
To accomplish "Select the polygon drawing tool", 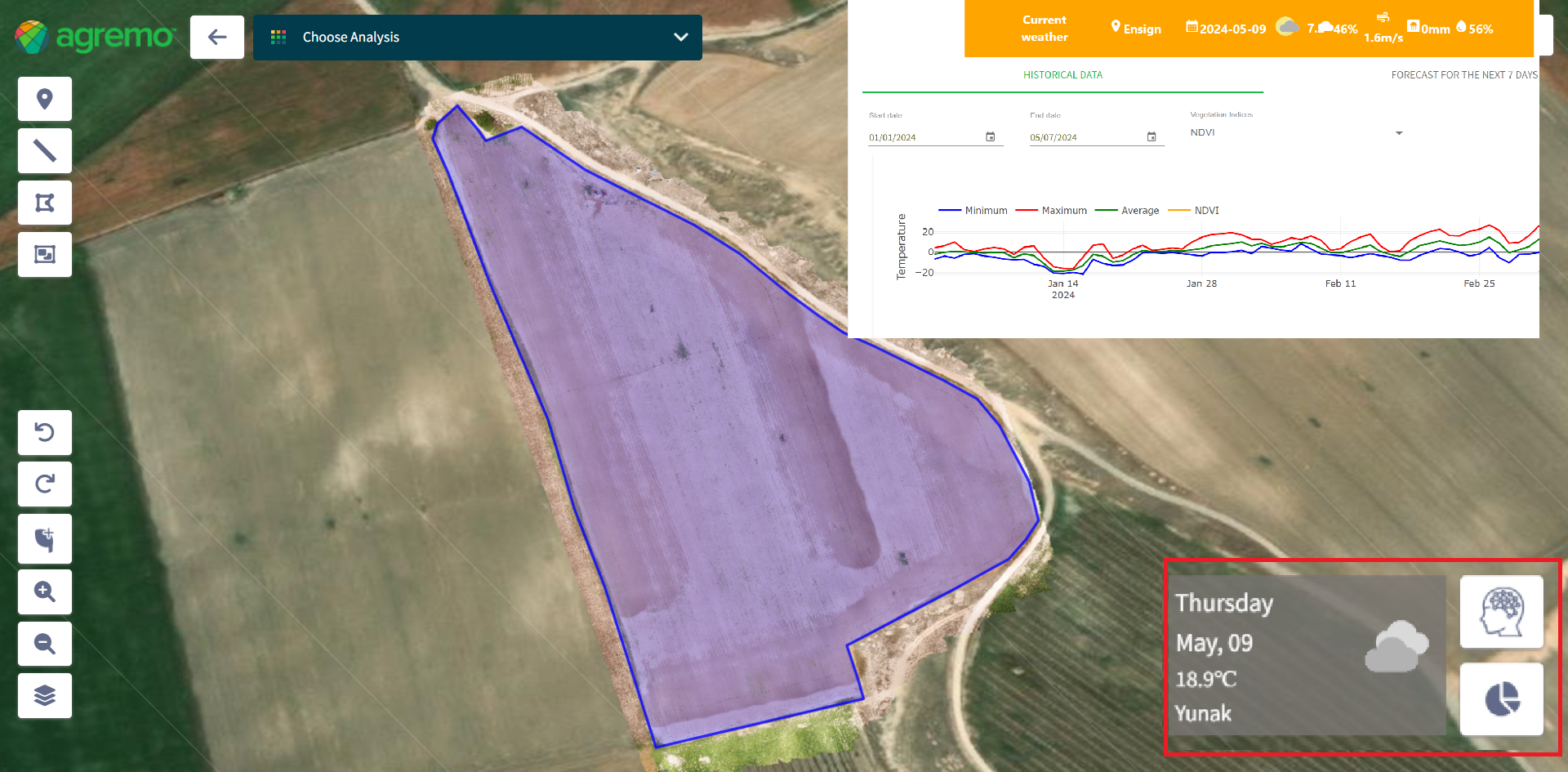I will tap(45, 203).
